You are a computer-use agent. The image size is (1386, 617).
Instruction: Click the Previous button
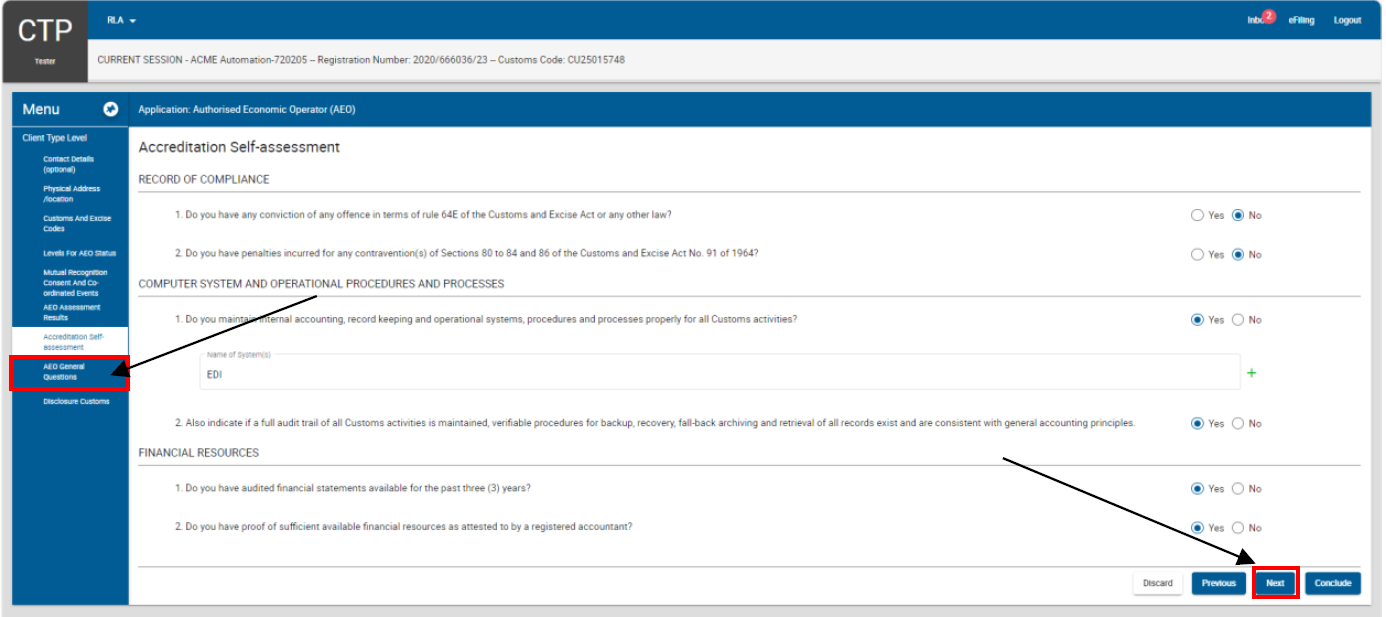point(1218,583)
